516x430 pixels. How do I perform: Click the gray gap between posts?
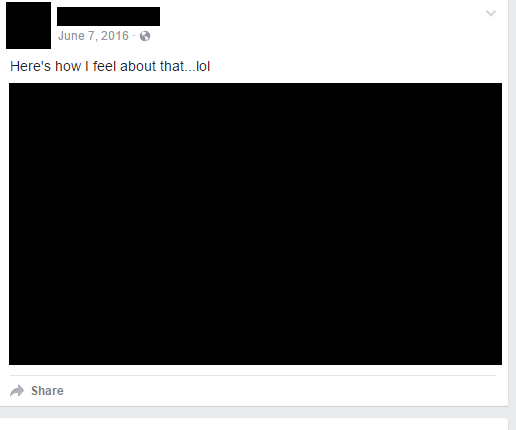[x=254, y=412]
